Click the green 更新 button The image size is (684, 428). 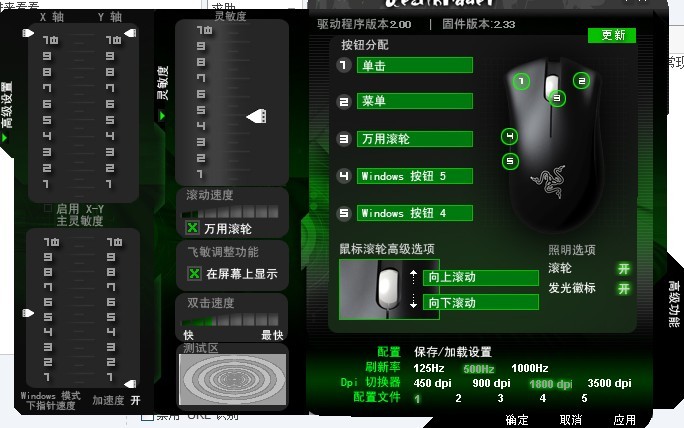(612, 35)
